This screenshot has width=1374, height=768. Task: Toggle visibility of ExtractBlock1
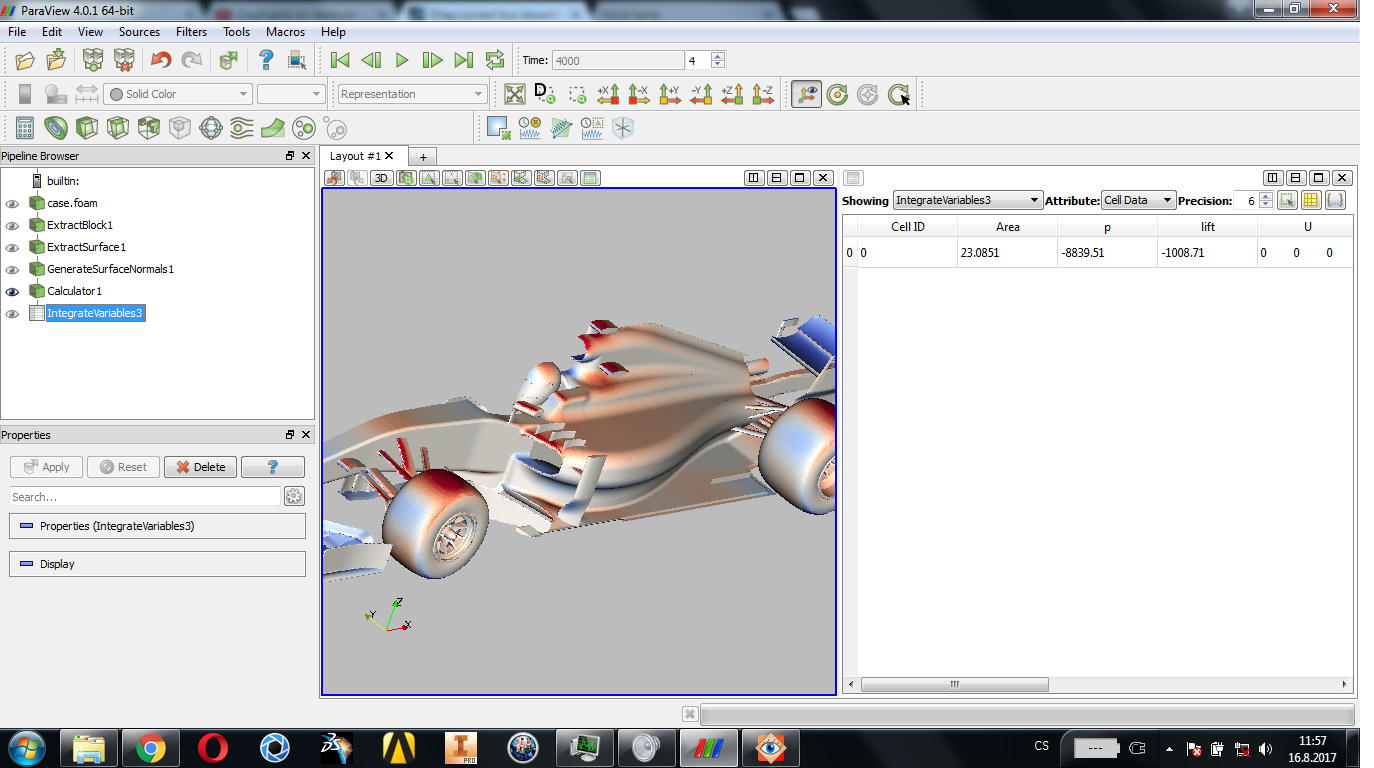(12, 225)
